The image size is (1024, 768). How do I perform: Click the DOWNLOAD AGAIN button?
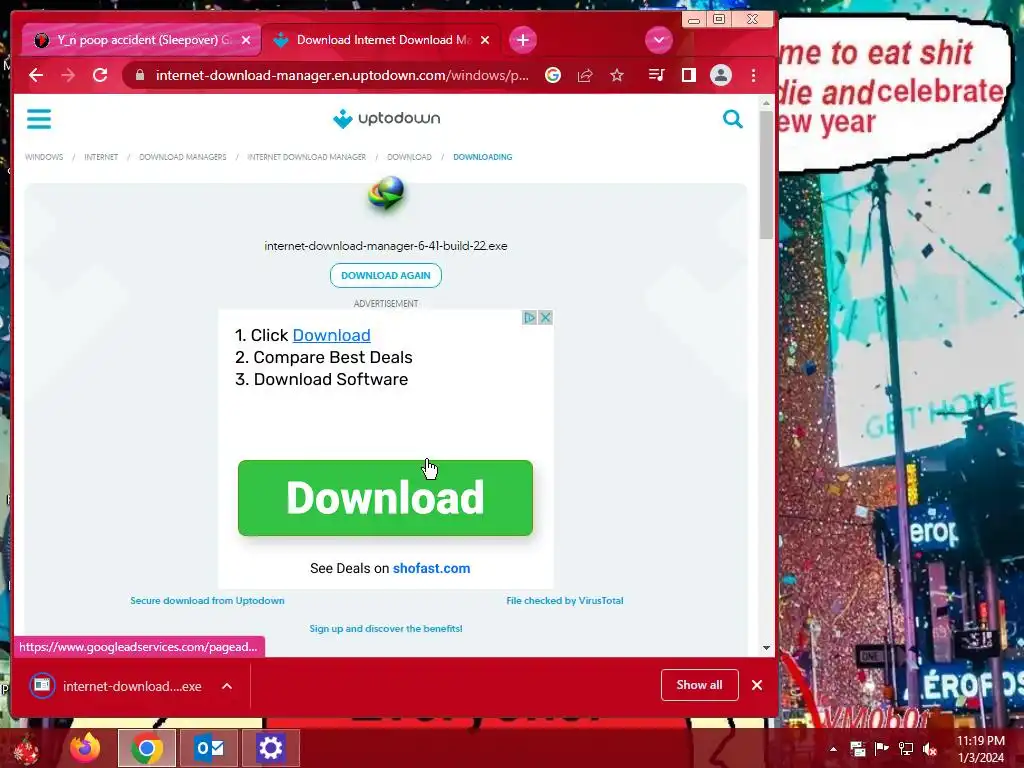[x=386, y=276]
